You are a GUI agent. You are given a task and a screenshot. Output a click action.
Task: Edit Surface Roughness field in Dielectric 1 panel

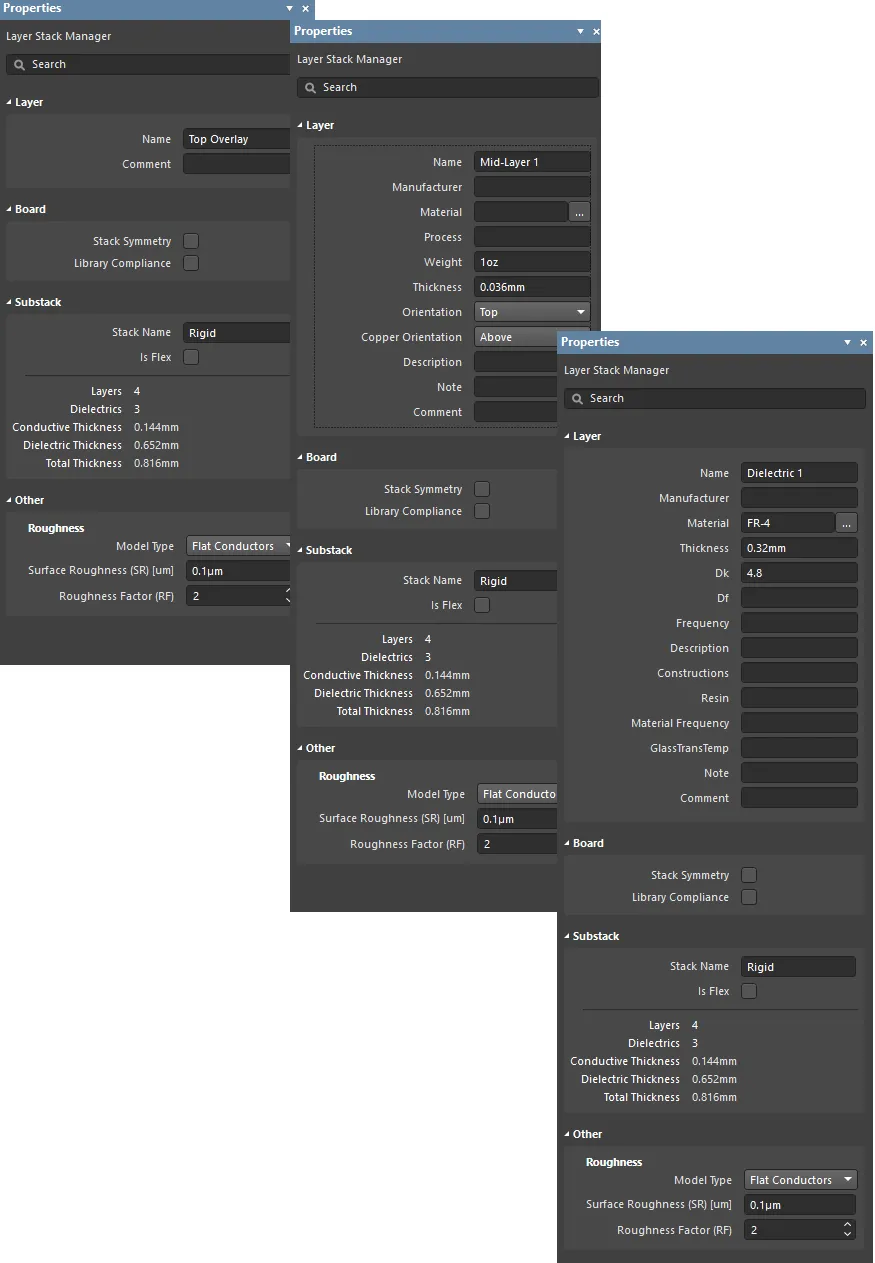coord(800,1205)
